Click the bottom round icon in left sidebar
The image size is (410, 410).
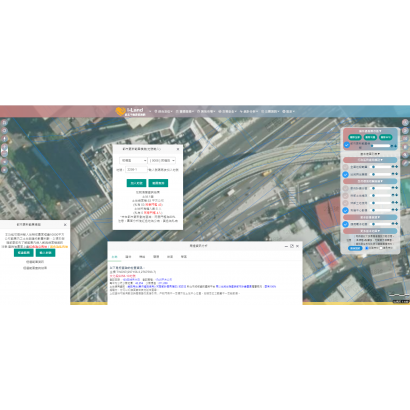[4, 170]
